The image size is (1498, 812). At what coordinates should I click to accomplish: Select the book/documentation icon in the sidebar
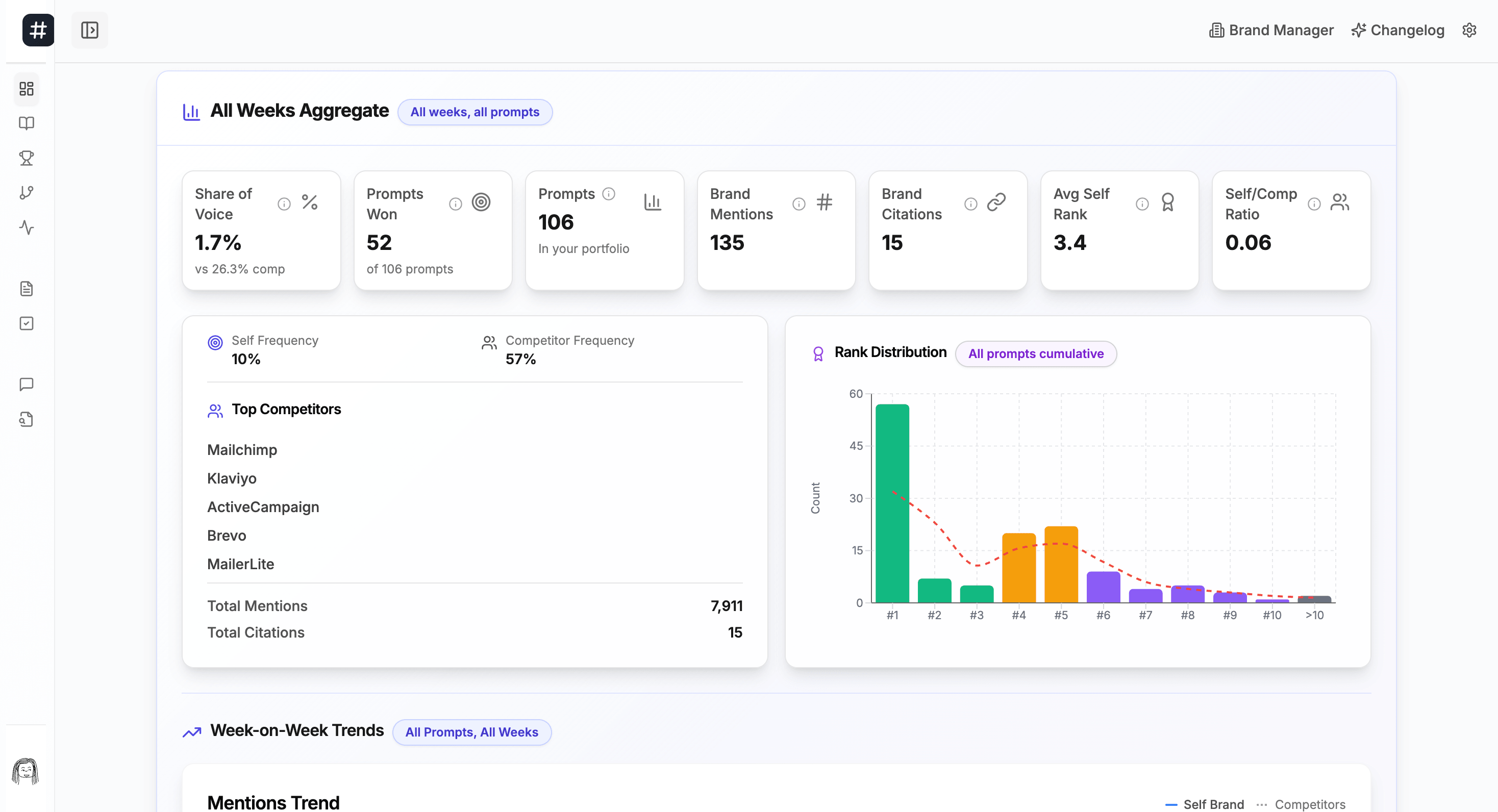[x=26, y=123]
